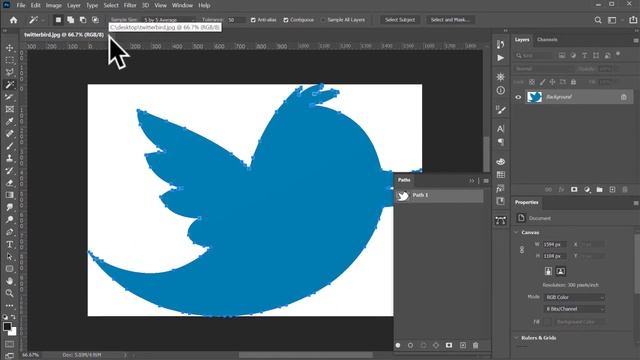640x360 pixels.
Task: Select the Eyedropper tool
Action: 9,121
